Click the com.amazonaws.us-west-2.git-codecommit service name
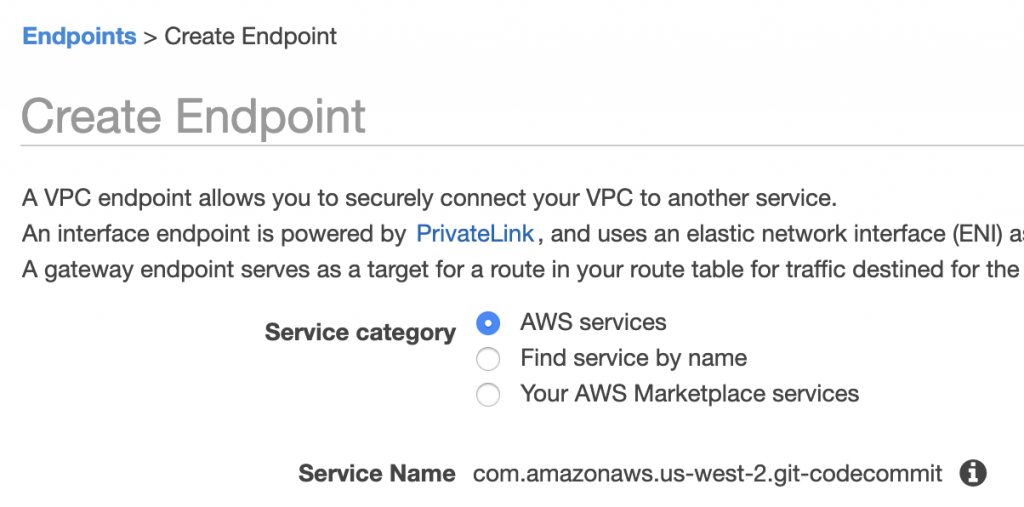The image size is (1024, 507). (707, 473)
